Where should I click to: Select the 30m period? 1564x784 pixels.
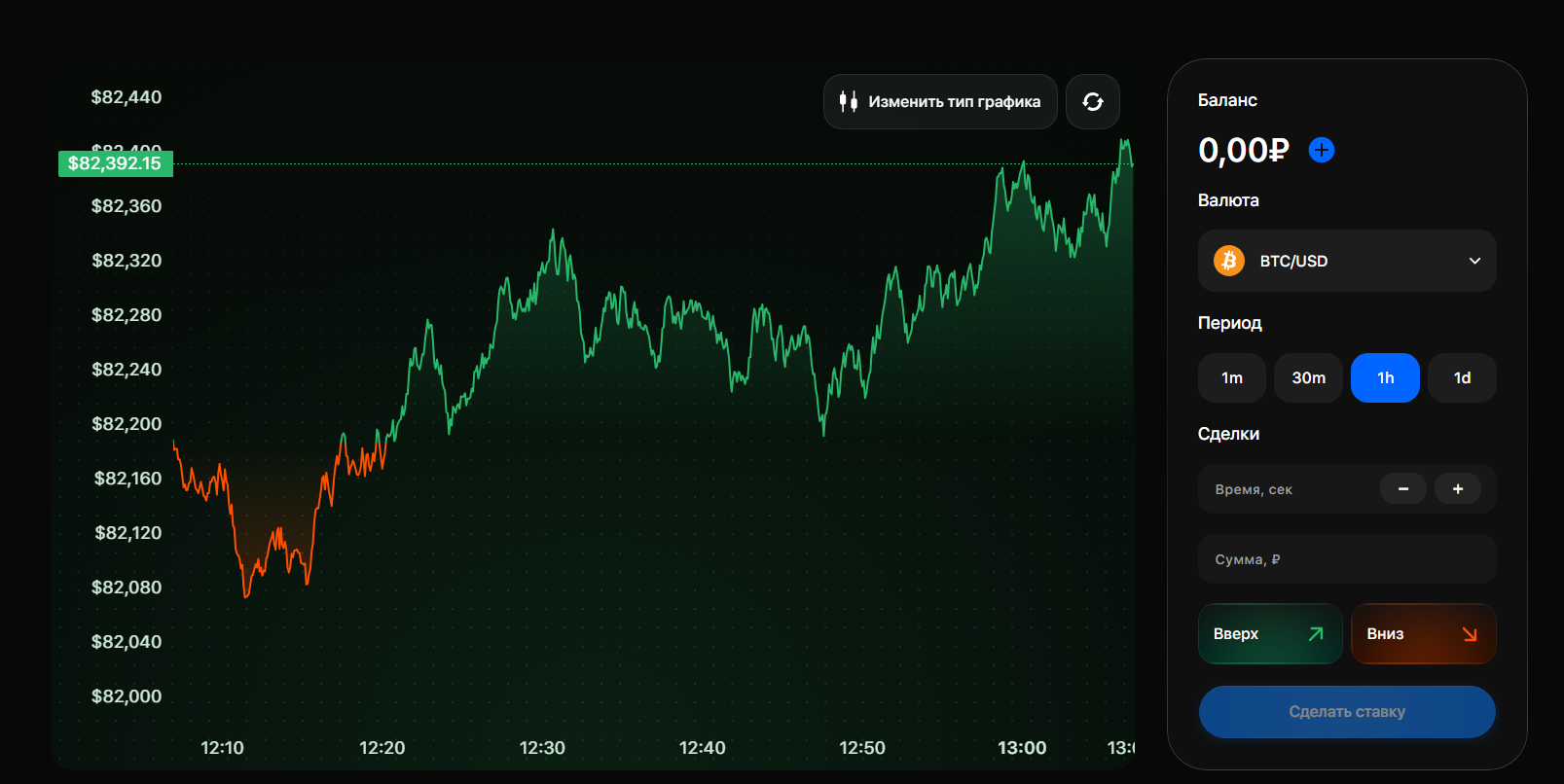coord(1309,377)
